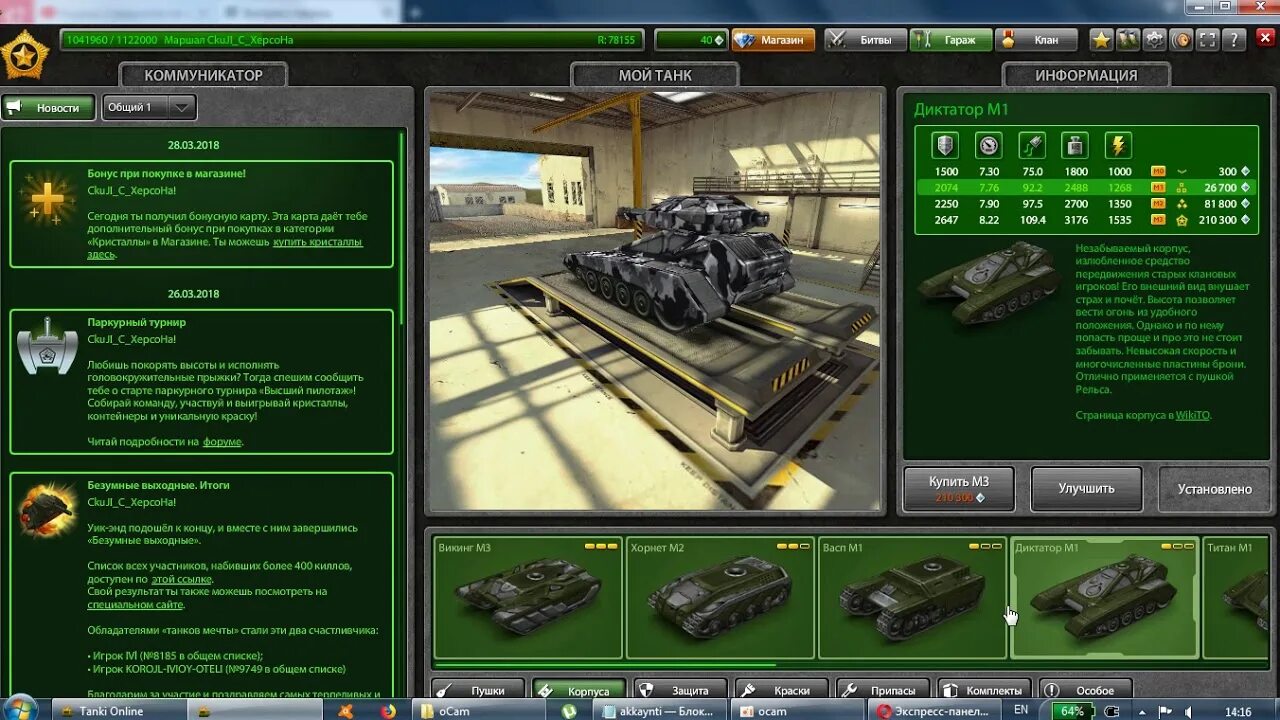The width and height of the screenshot is (1280, 720).
Task: Expand the Общий 1 chat dropdown
Action: (x=149, y=107)
